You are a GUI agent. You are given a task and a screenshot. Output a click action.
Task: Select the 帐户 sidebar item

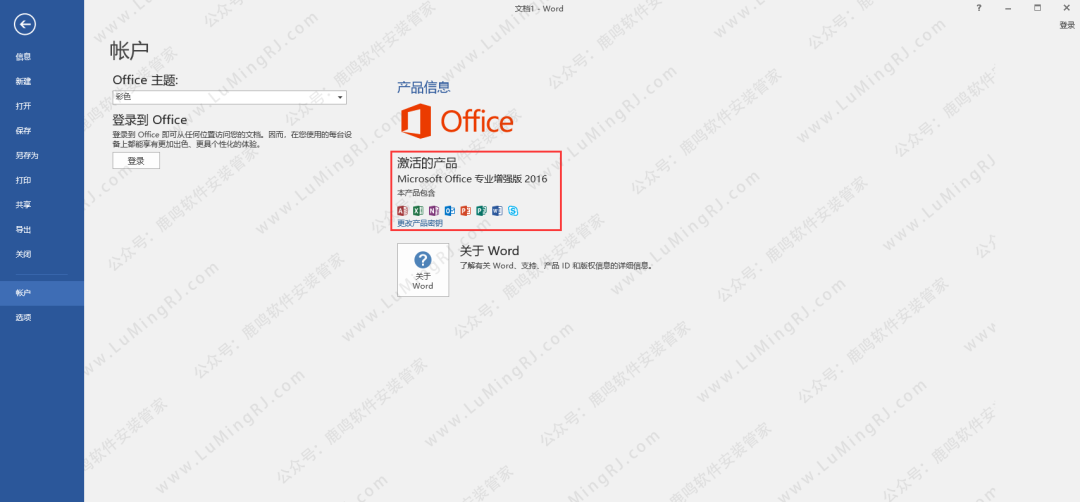[x=42, y=293]
